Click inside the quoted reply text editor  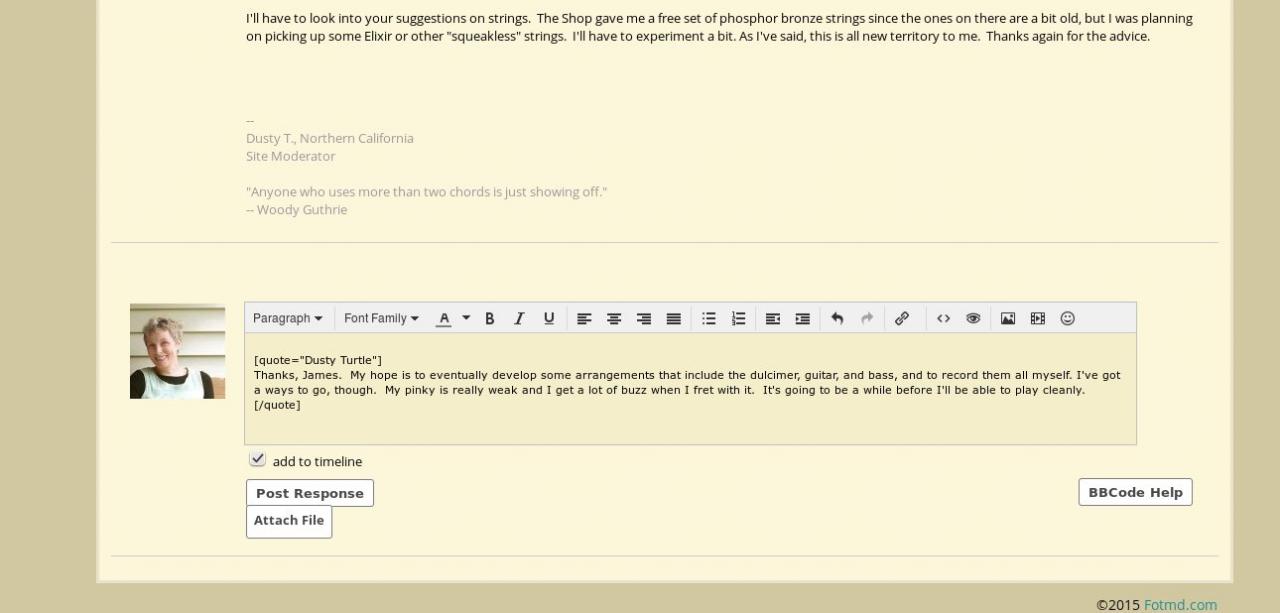tap(690, 389)
